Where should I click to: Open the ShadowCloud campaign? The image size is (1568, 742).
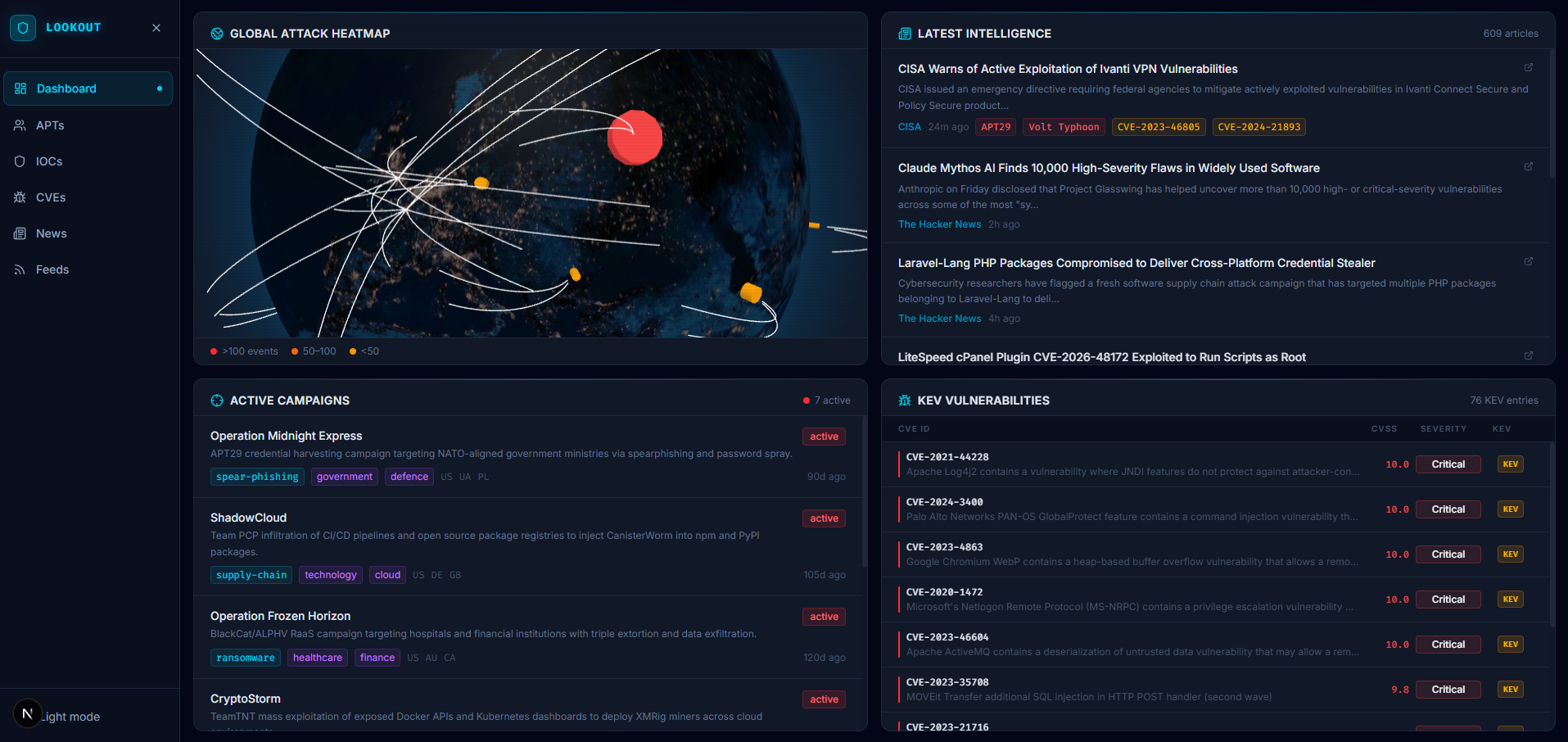(x=248, y=518)
